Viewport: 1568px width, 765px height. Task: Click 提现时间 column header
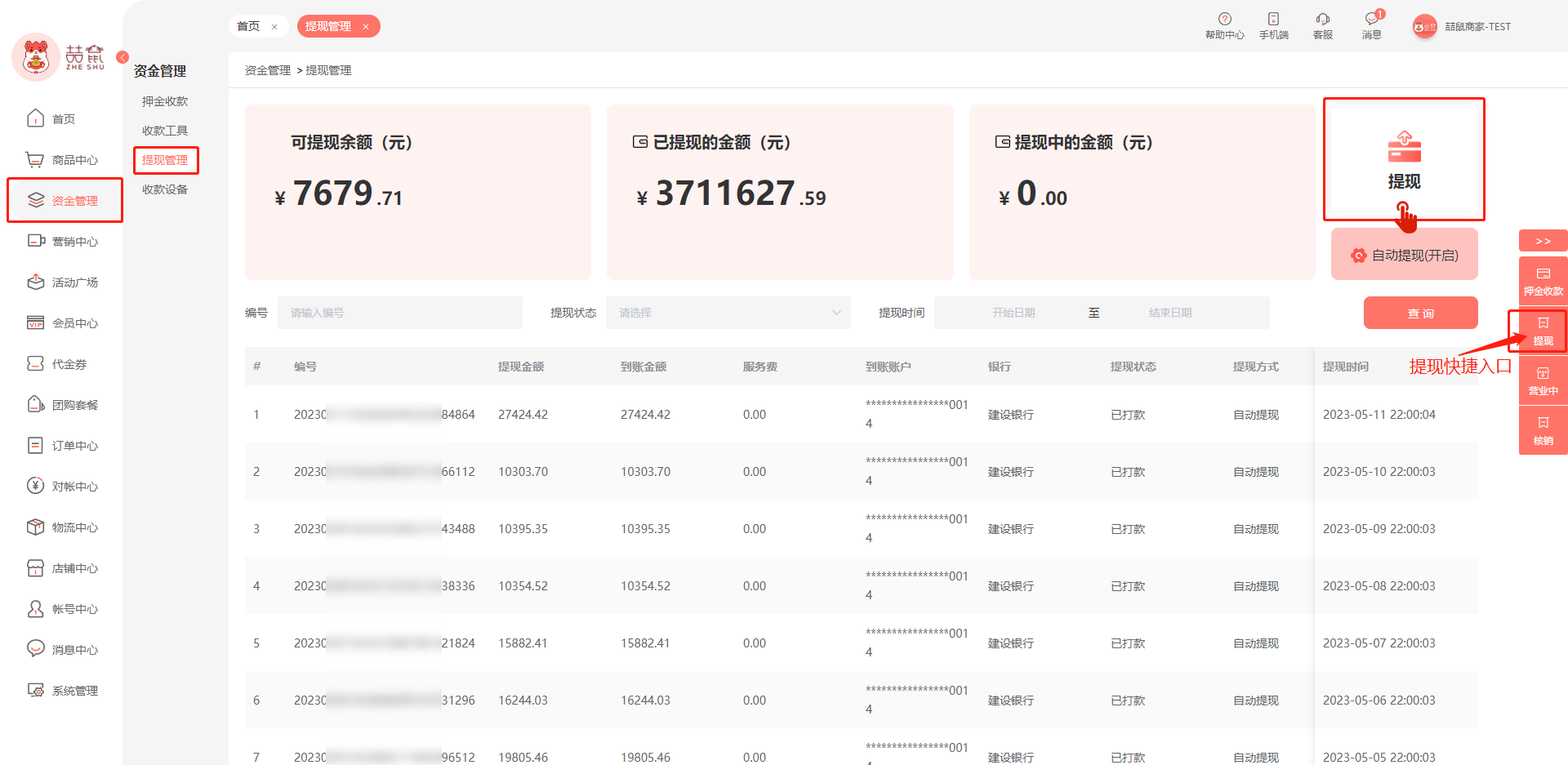(x=1346, y=367)
